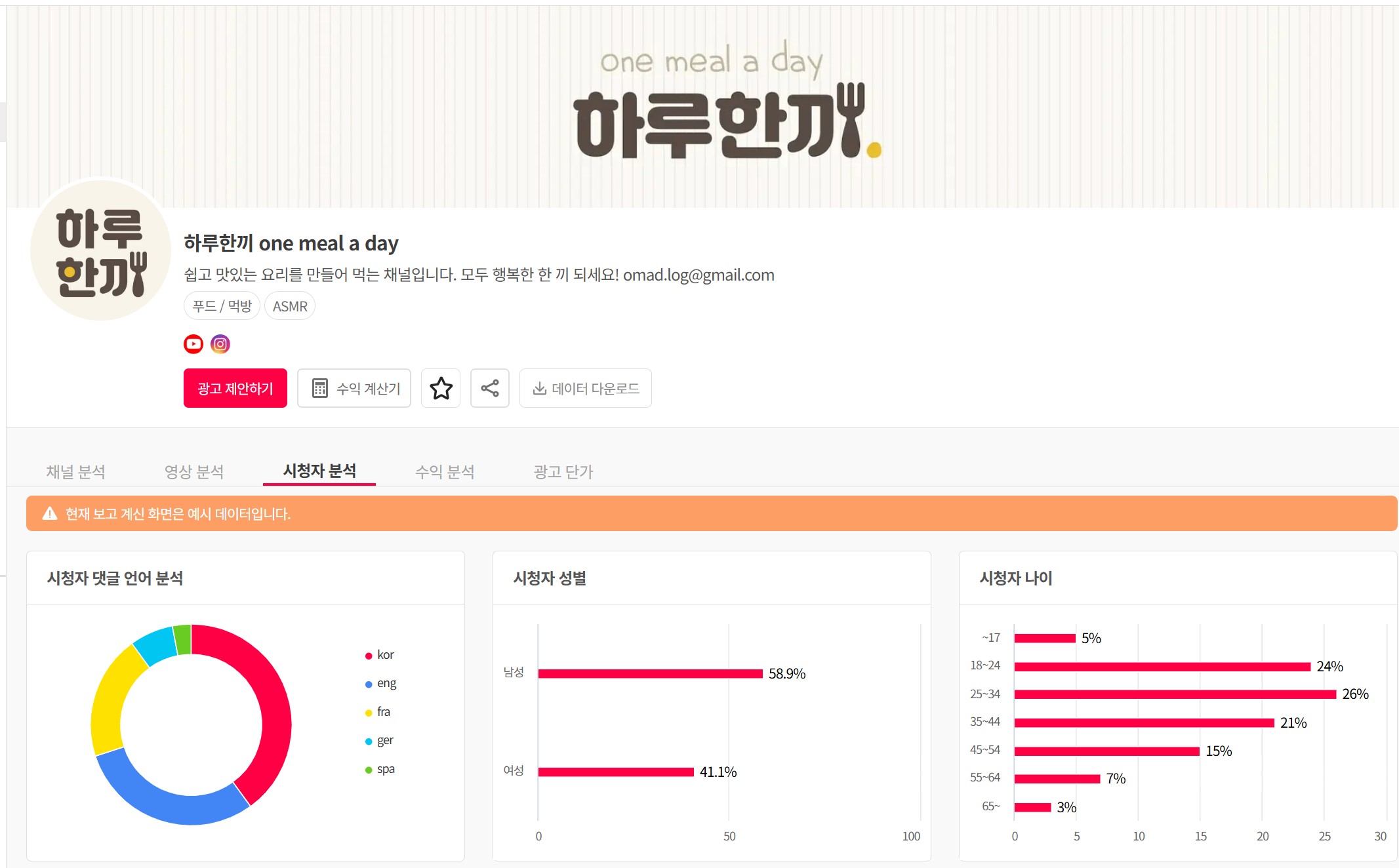Switch to the 수익 분석 tab

(x=445, y=471)
